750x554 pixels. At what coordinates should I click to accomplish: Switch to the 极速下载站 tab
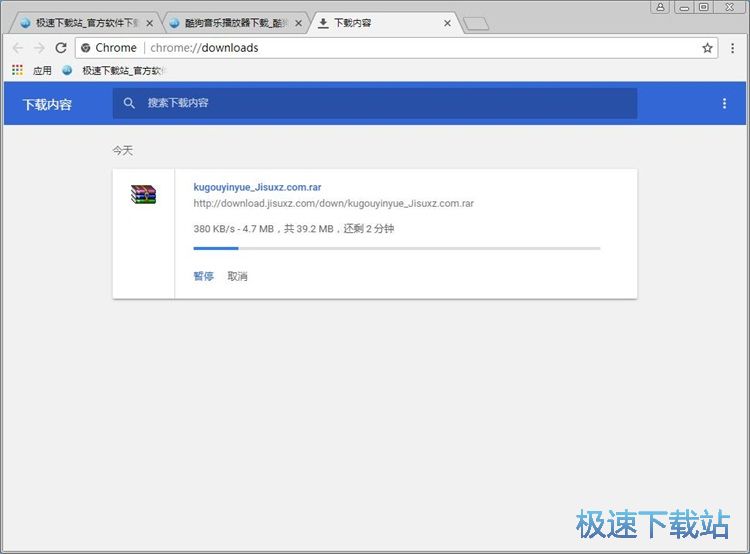coord(84,23)
